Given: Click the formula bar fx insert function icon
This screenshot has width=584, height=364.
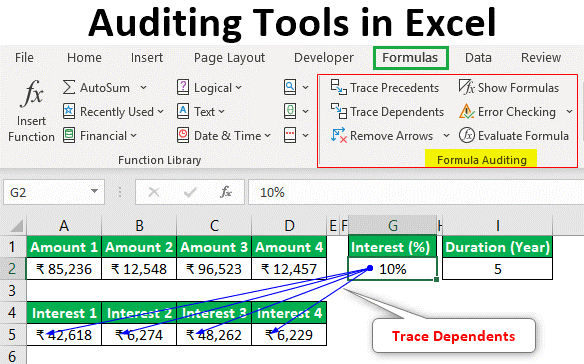Looking at the screenshot, I should click(226, 192).
